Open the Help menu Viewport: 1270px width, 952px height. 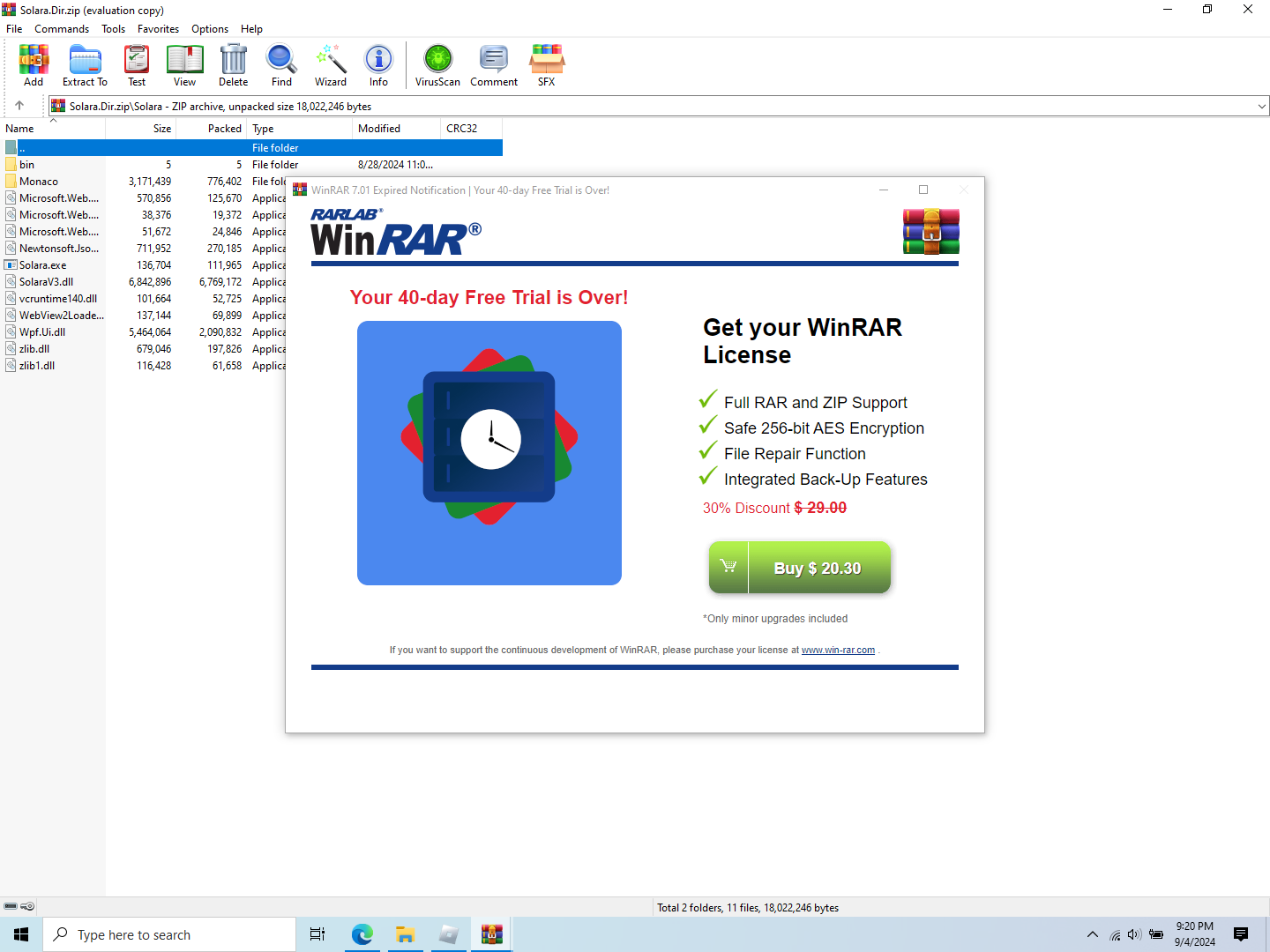pos(251,29)
